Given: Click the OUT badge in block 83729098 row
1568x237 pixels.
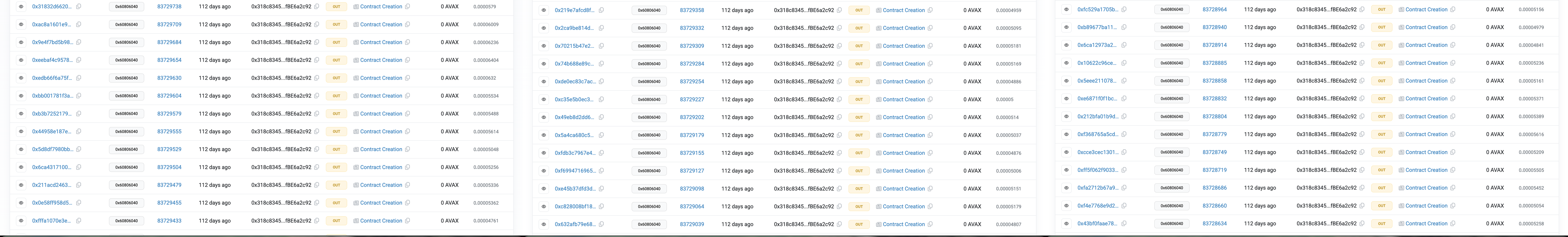Looking at the screenshot, I should point(859,188).
